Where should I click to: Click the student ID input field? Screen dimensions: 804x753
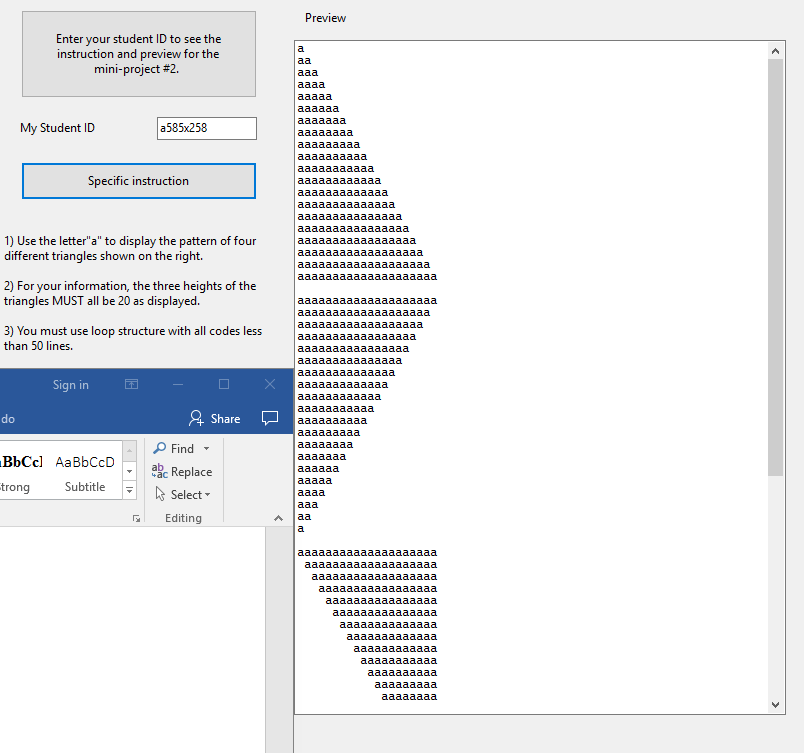click(206, 128)
